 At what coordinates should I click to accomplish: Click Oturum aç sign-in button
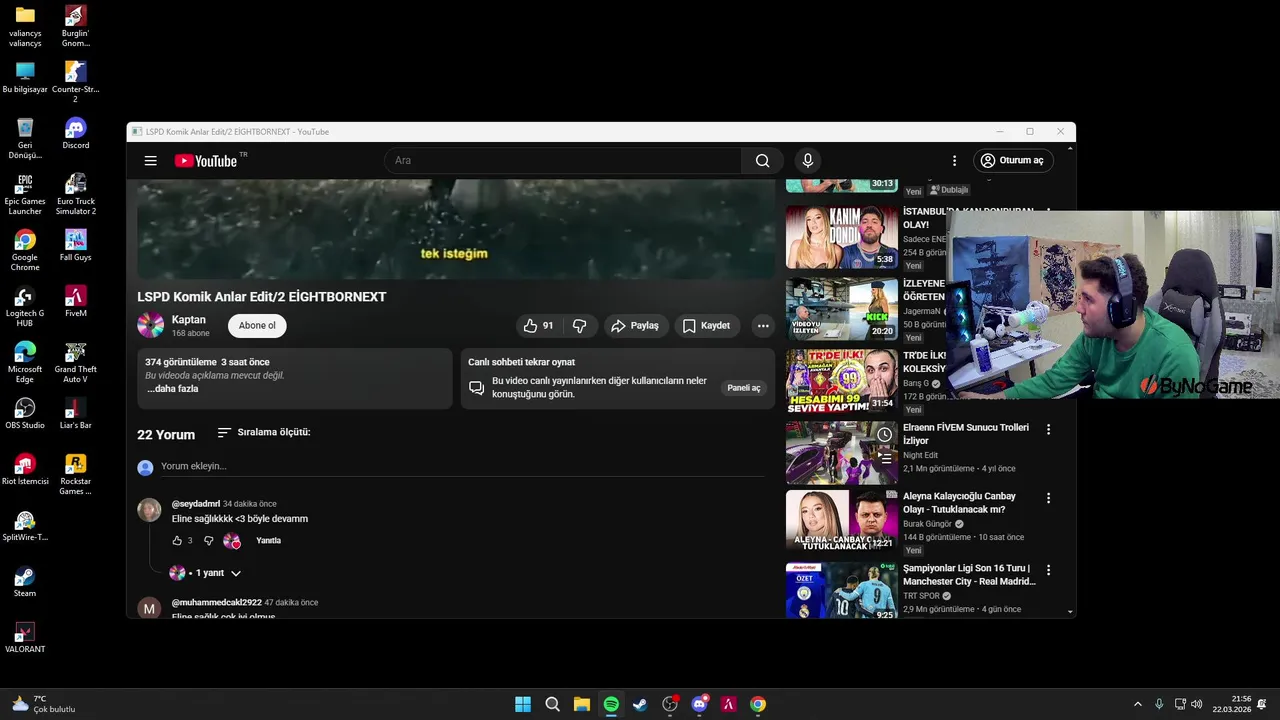(1013, 161)
